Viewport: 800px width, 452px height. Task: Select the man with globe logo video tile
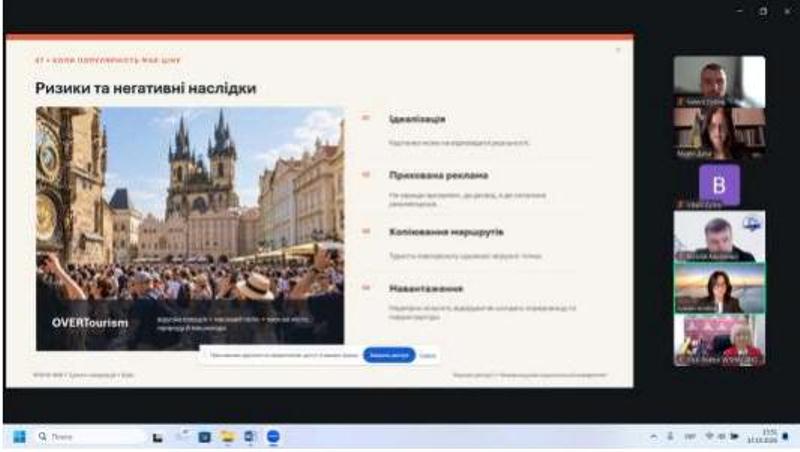pos(719,236)
